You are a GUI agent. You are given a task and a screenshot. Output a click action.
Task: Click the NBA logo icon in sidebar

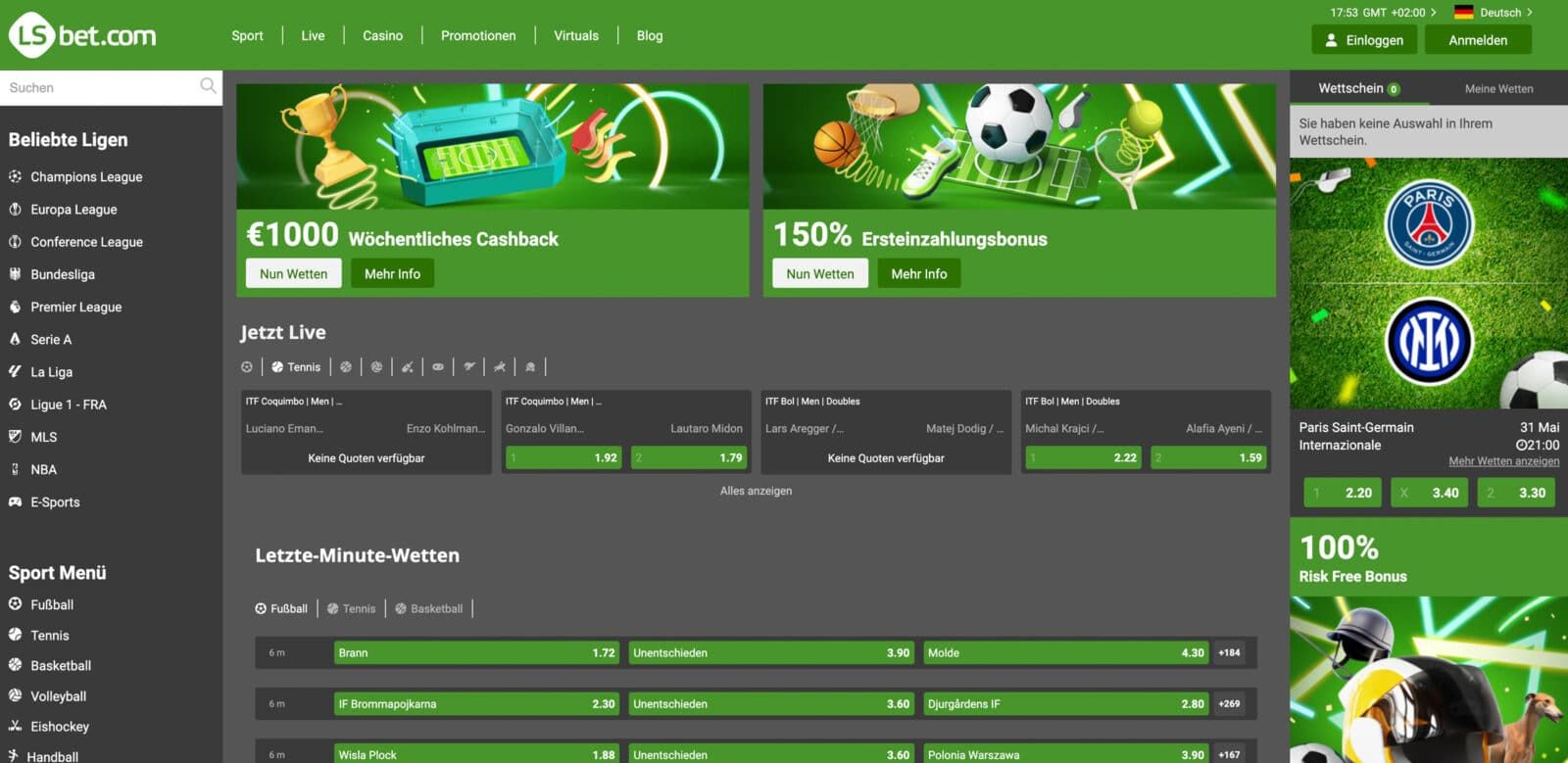pos(15,470)
